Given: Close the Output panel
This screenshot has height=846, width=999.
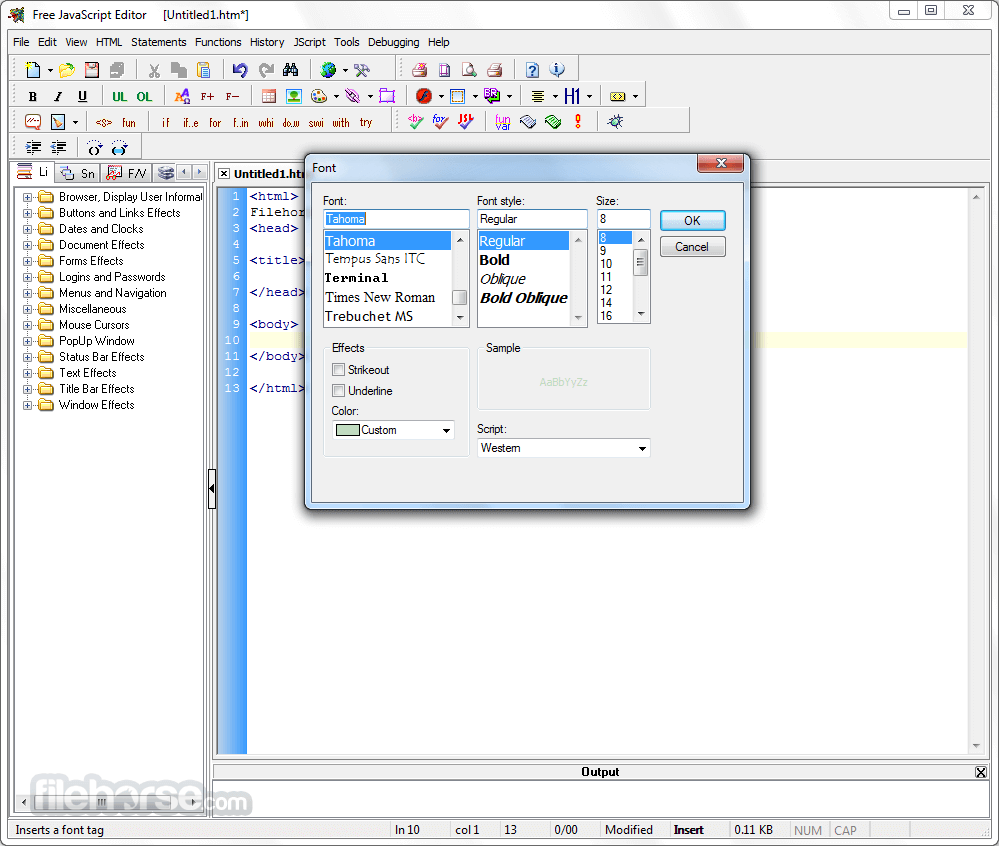Looking at the screenshot, I should click(981, 772).
